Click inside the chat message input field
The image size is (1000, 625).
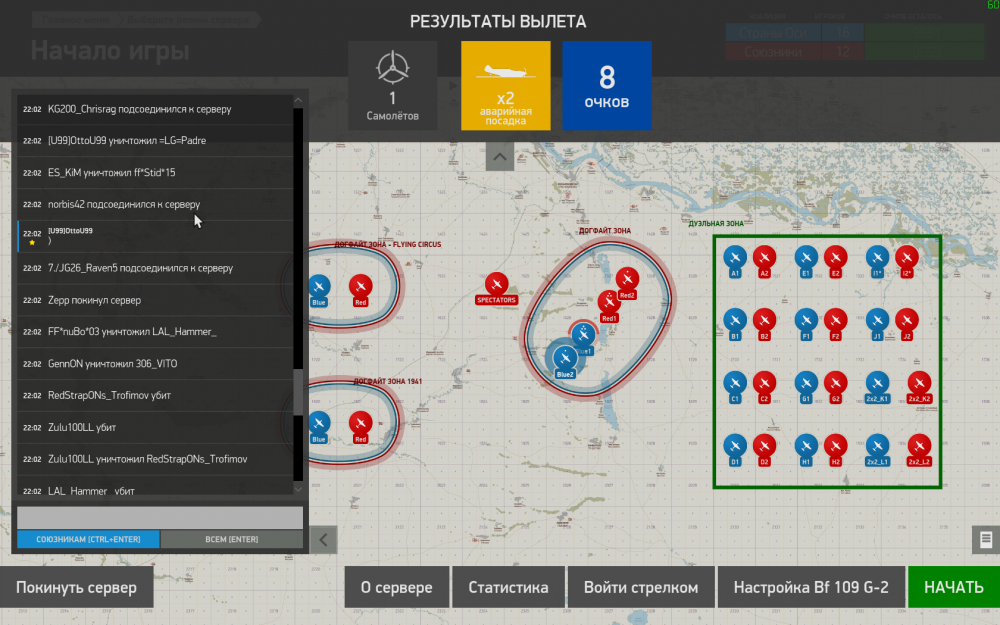point(160,517)
